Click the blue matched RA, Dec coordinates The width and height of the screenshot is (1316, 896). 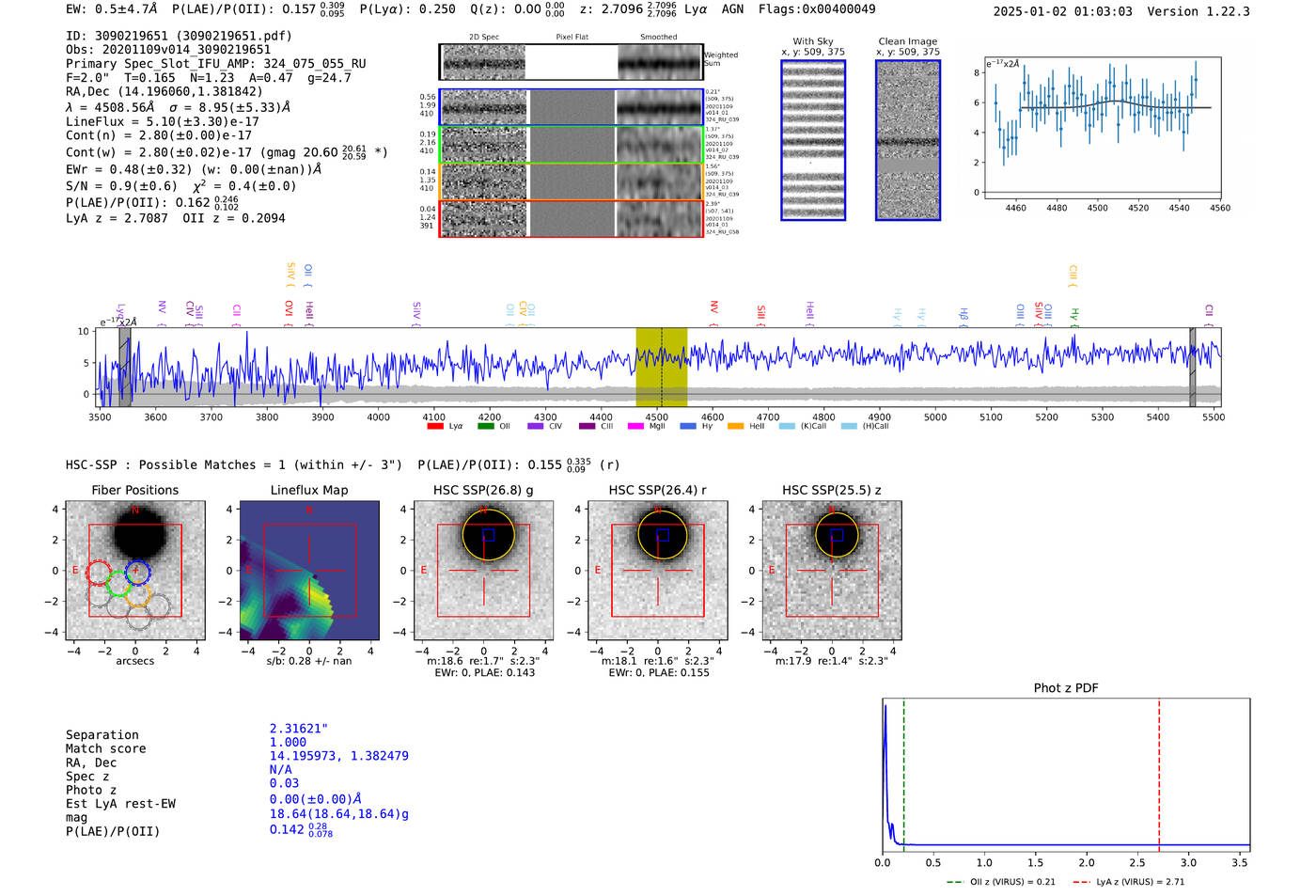click(x=339, y=756)
